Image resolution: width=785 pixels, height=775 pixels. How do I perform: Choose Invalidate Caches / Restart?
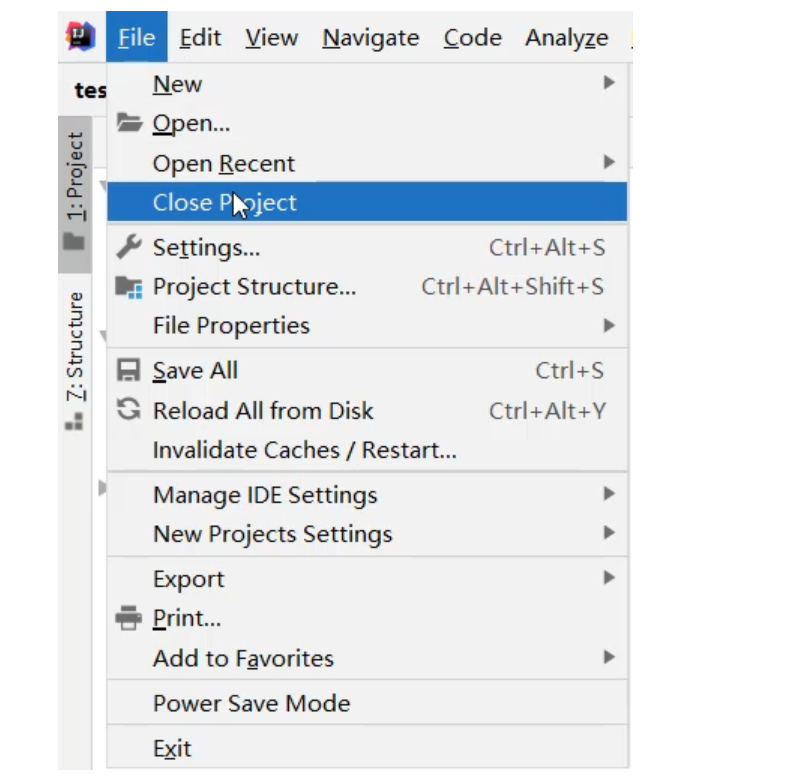[x=304, y=450]
